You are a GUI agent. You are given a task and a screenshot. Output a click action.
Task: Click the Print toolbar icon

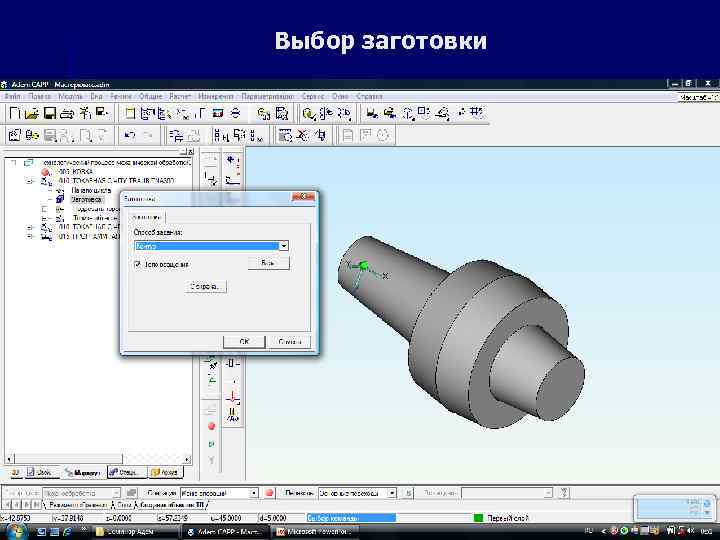(x=67, y=113)
